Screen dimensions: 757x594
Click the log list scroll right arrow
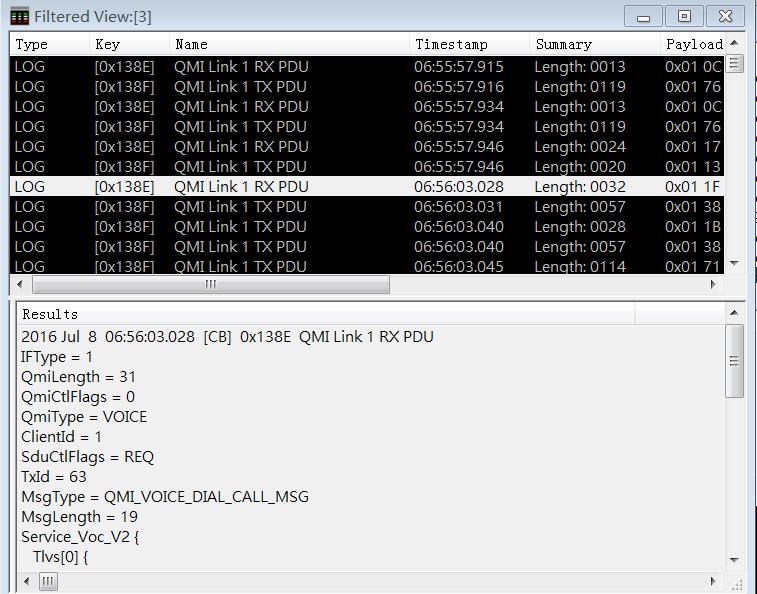pos(713,284)
